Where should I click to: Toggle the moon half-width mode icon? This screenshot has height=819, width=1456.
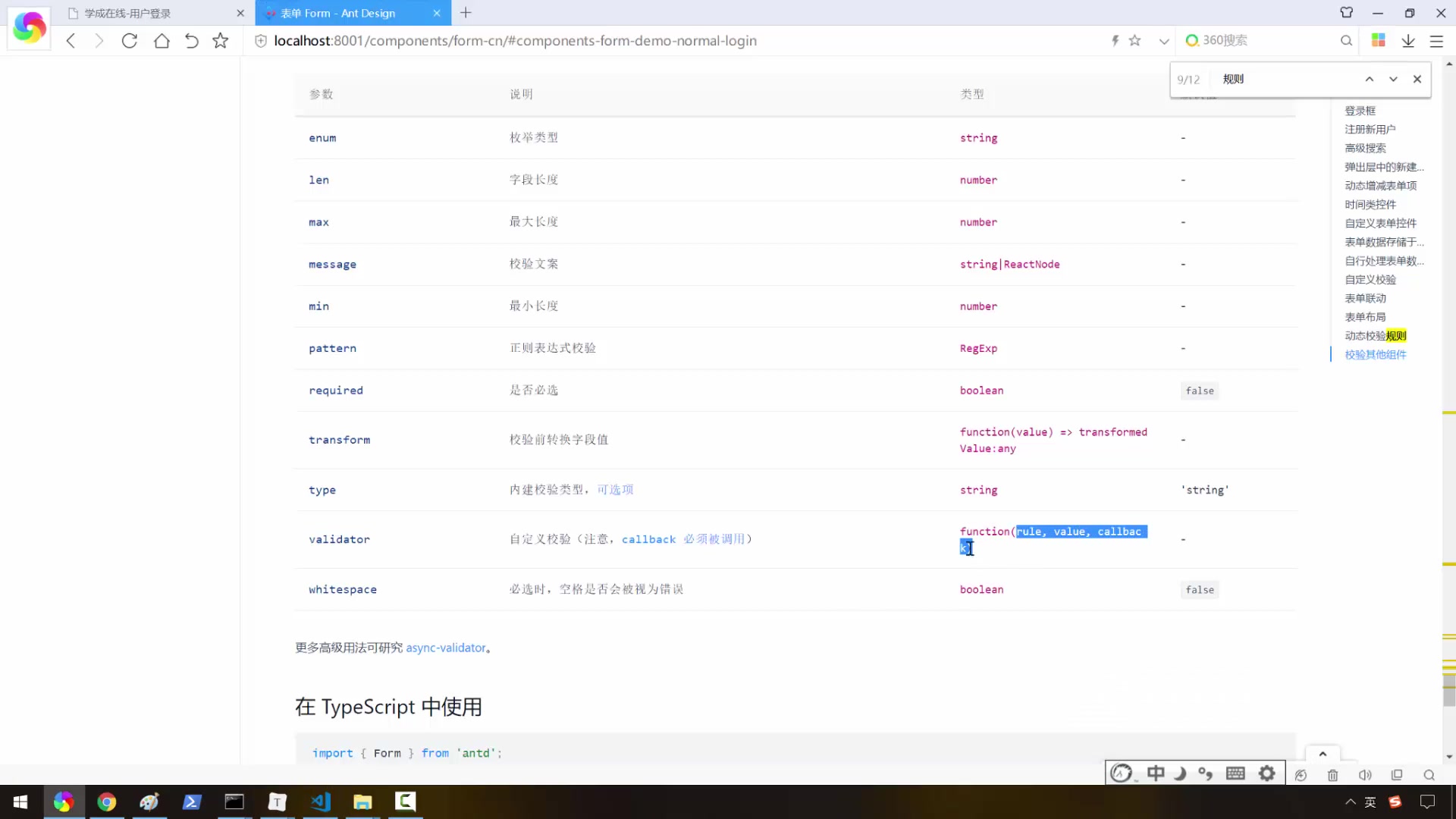point(1180,773)
